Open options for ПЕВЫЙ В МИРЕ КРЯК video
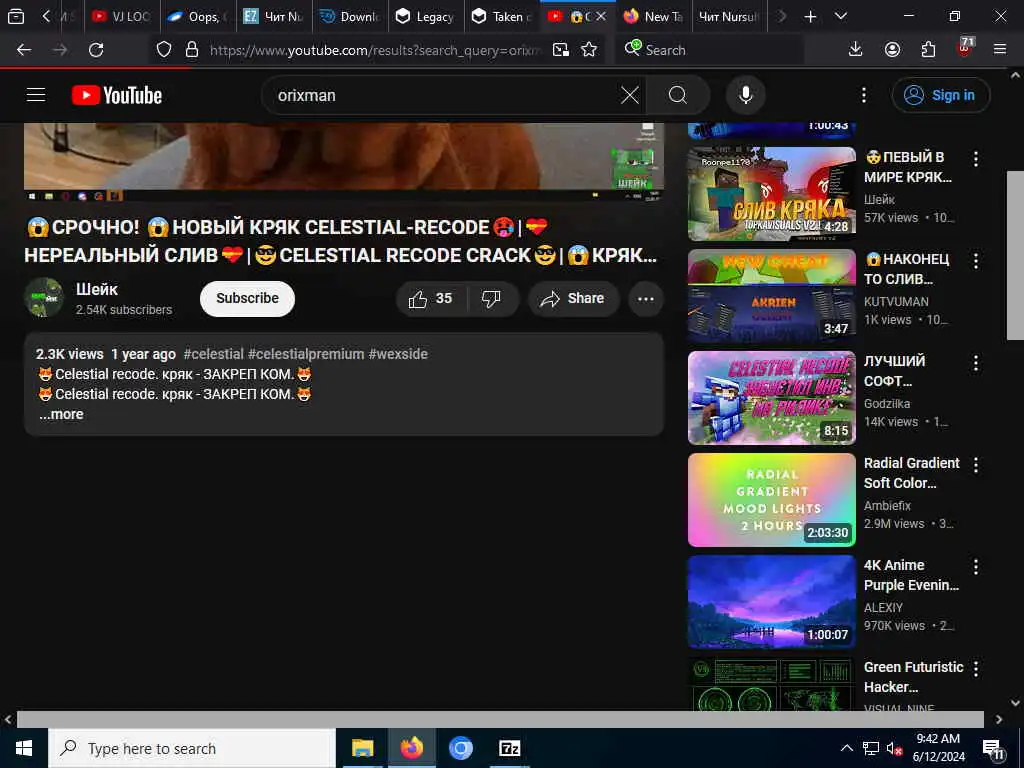The image size is (1024, 768). tap(976, 158)
